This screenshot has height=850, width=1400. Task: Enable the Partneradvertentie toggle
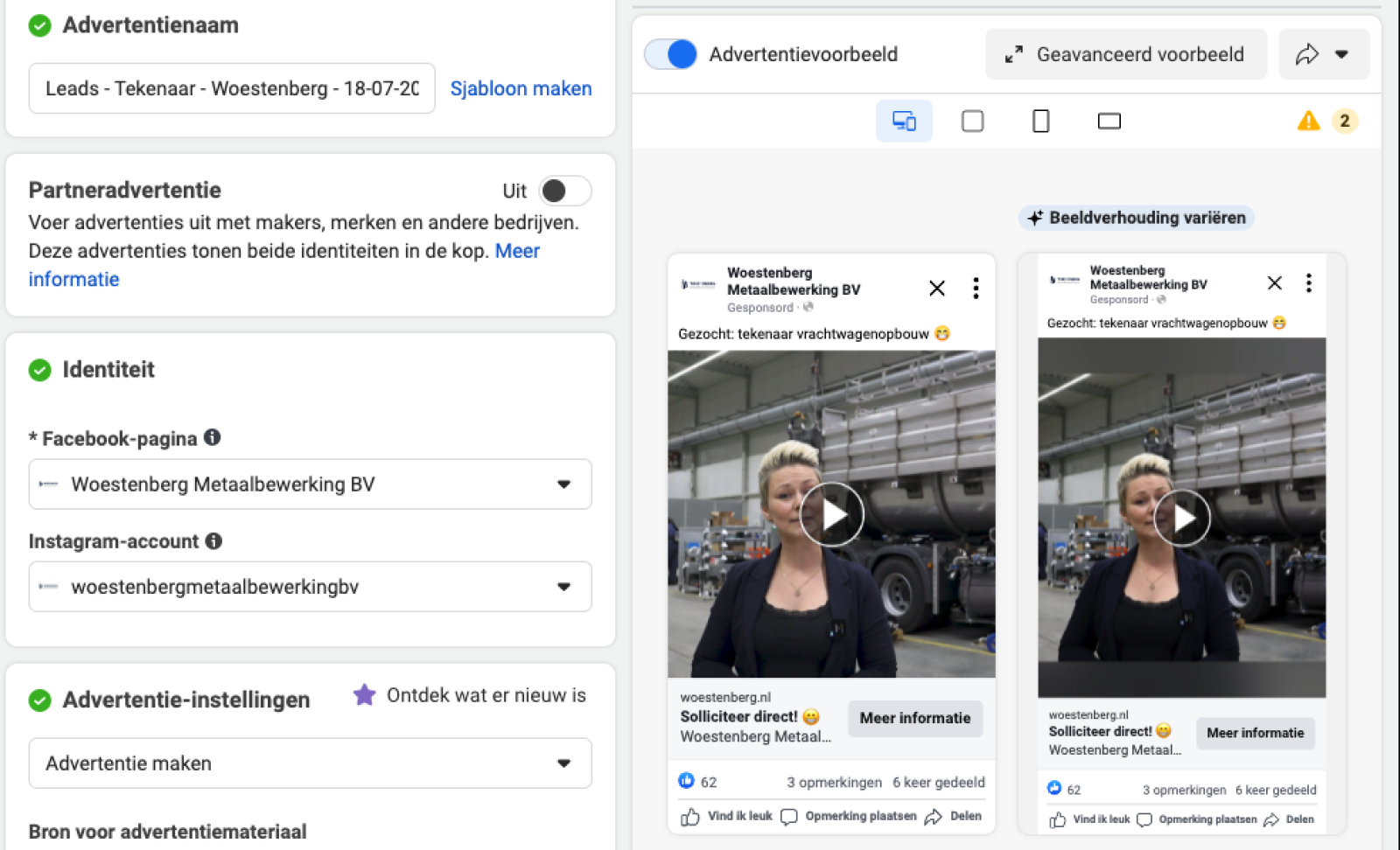point(564,191)
